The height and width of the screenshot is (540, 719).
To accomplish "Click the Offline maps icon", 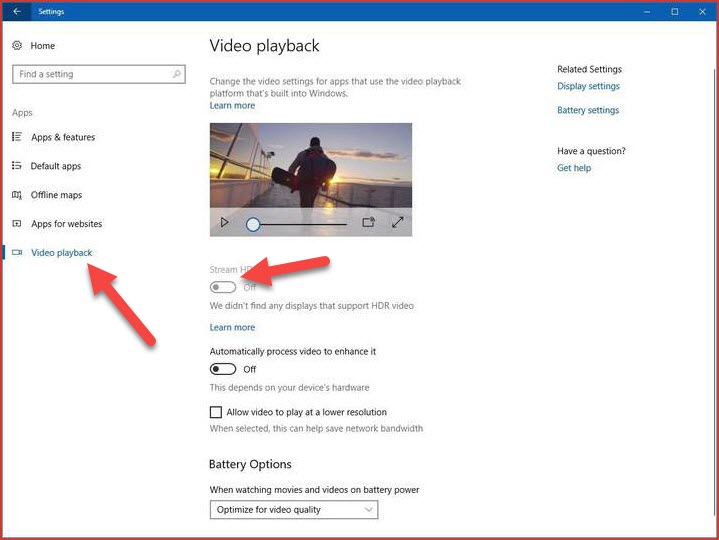I will 17,195.
